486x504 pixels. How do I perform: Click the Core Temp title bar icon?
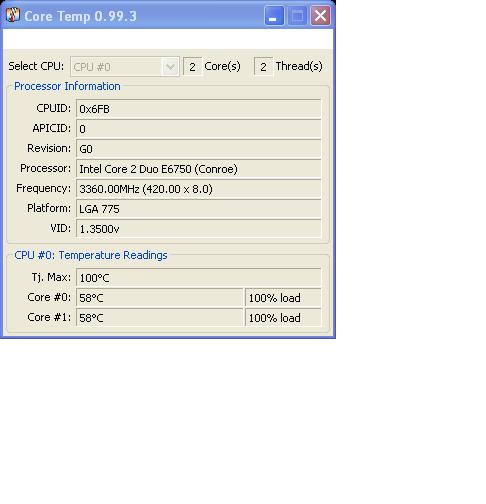[x=13, y=15]
